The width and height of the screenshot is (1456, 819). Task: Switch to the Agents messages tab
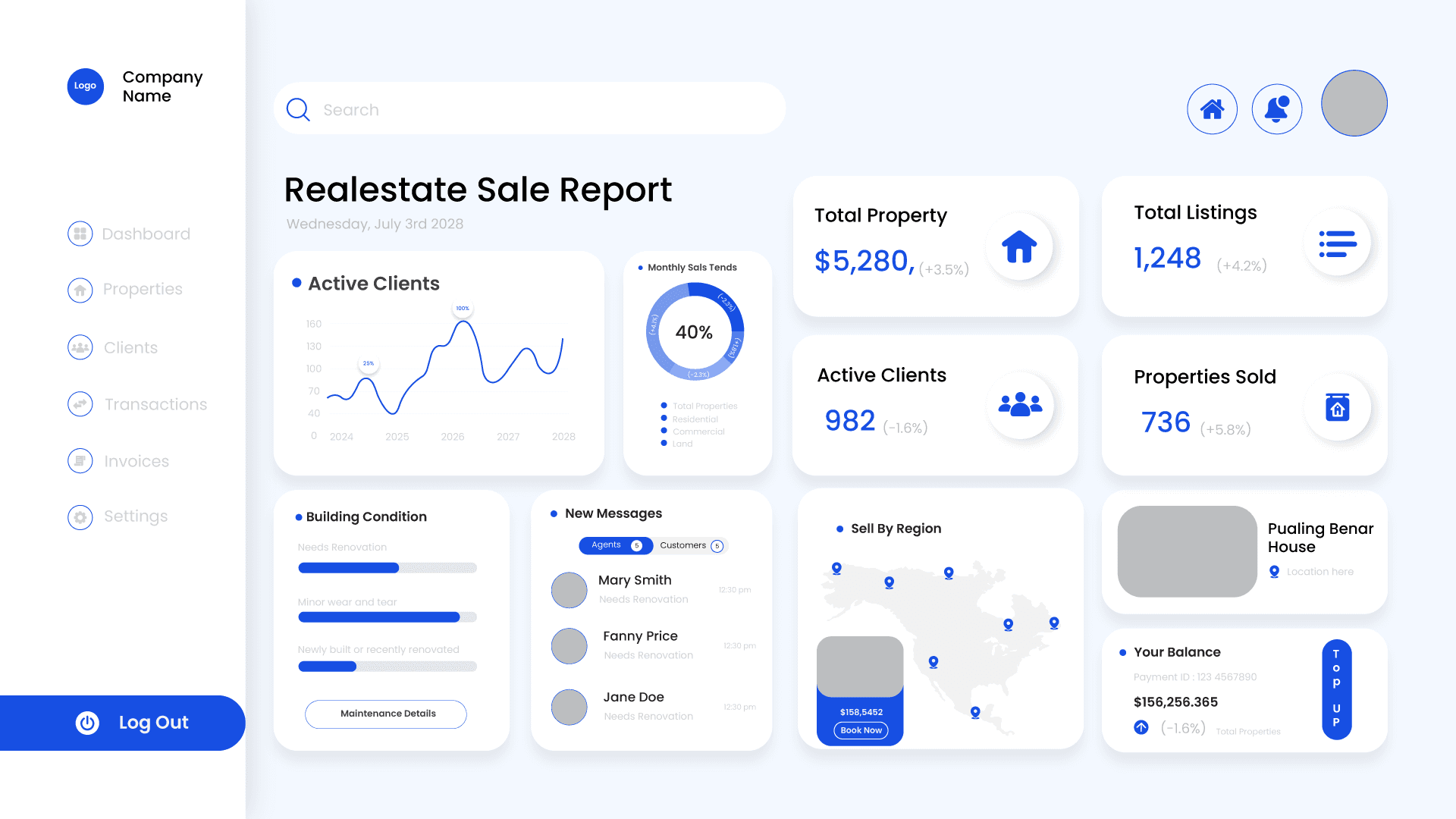tap(615, 545)
